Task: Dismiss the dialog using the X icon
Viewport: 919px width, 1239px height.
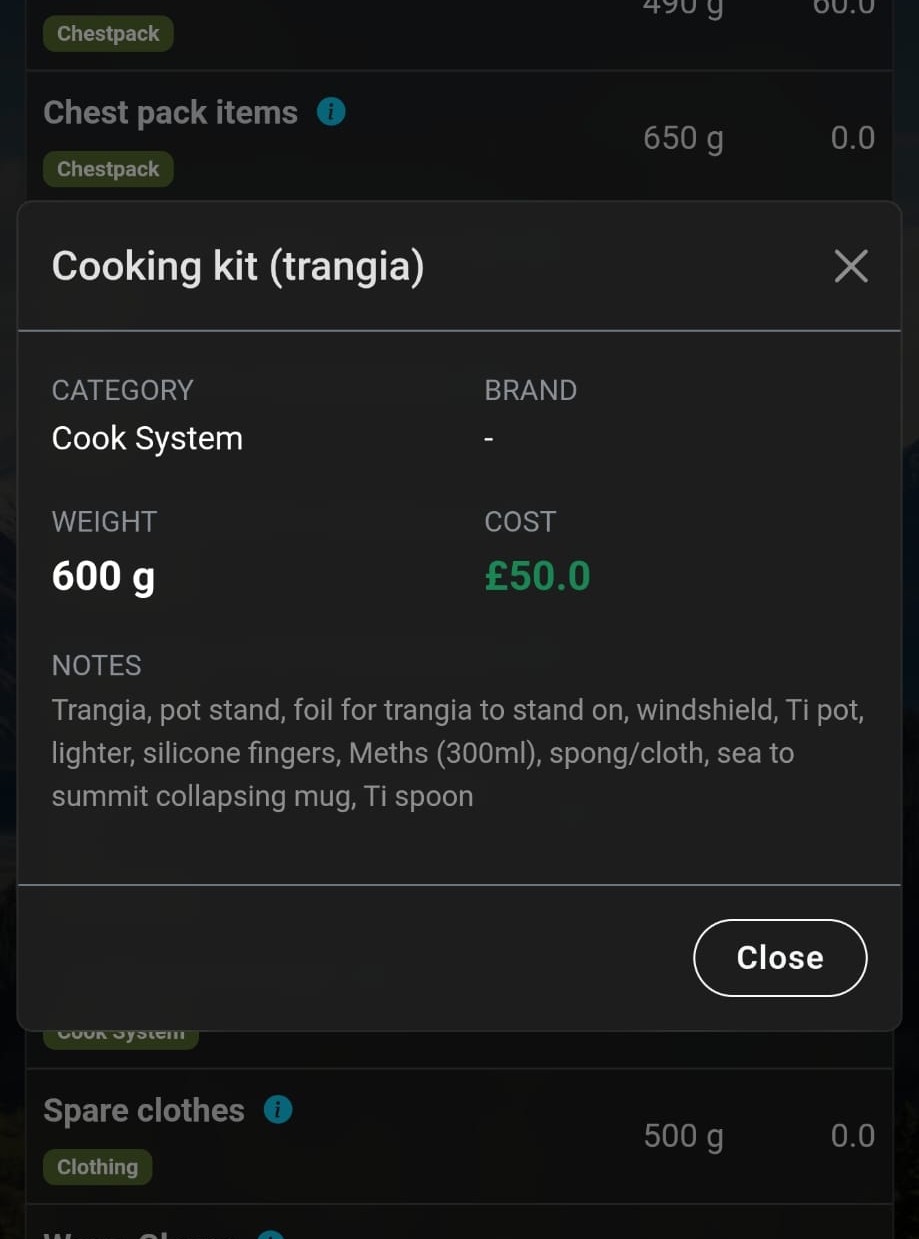Action: [850, 266]
